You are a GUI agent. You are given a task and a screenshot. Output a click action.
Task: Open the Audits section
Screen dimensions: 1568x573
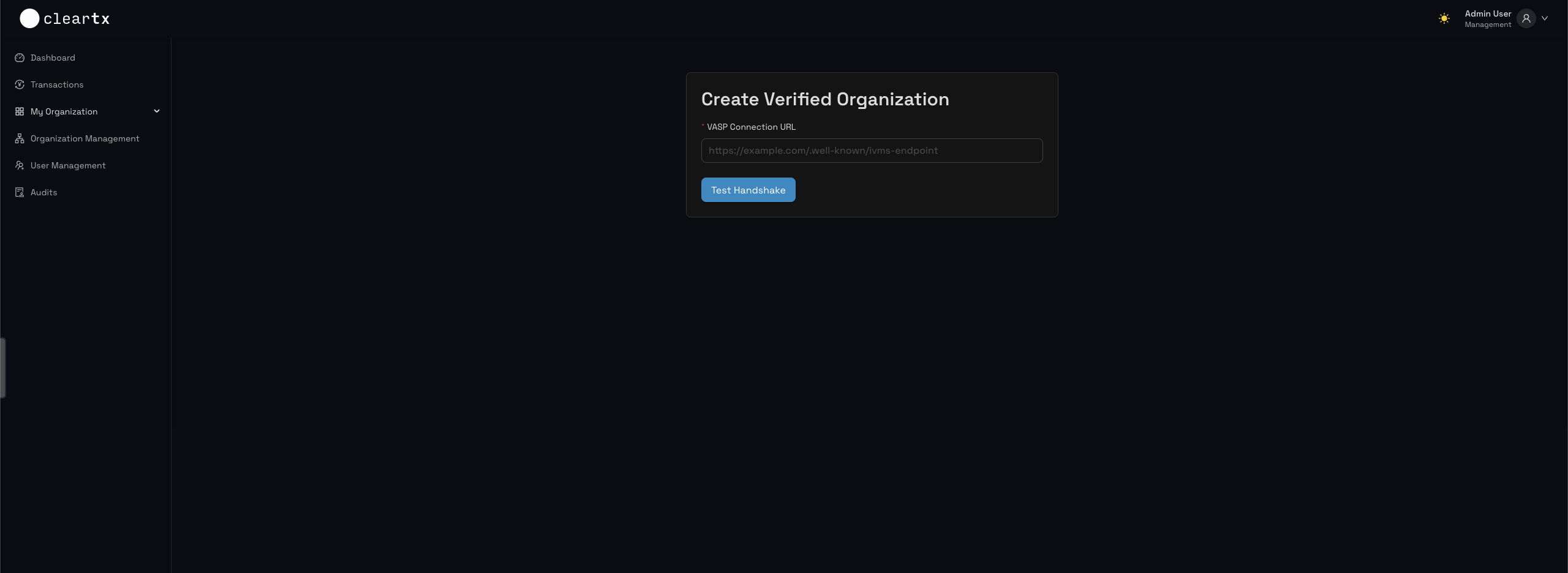pyautogui.click(x=43, y=192)
